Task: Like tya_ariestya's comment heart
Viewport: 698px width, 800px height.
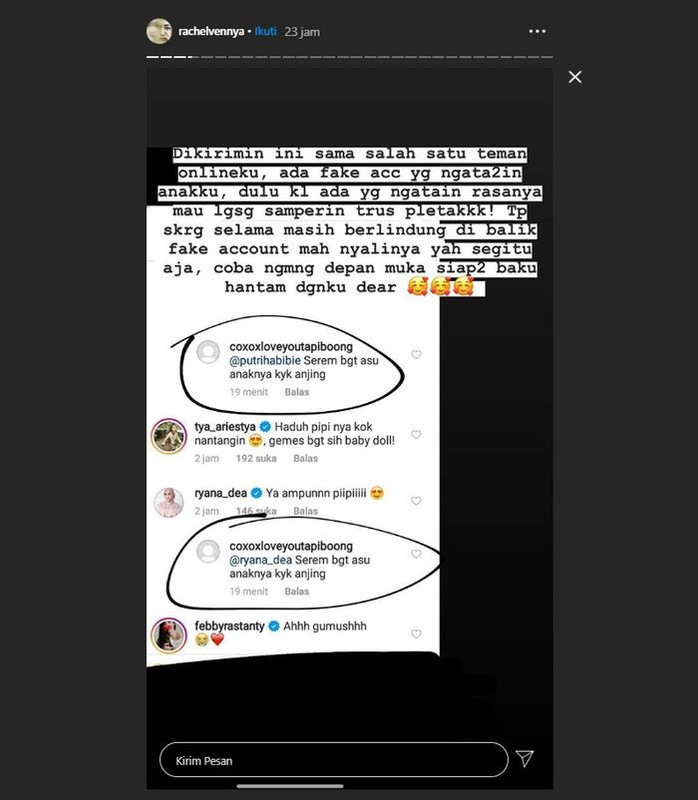Action: click(x=416, y=434)
